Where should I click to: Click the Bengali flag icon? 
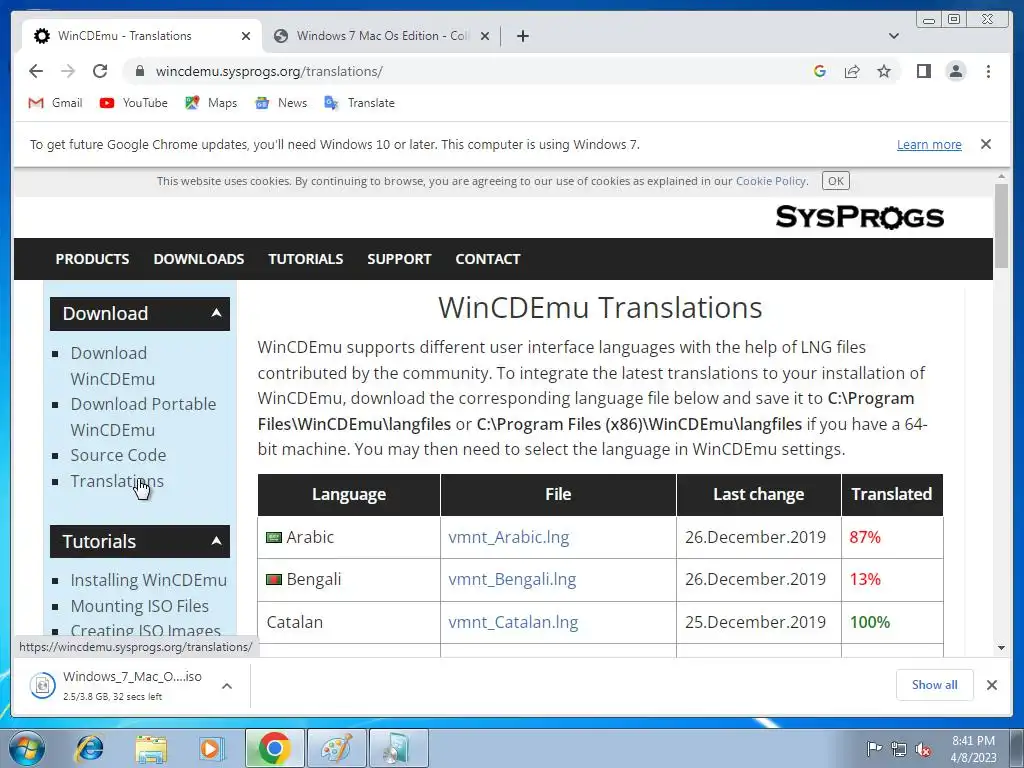274,579
